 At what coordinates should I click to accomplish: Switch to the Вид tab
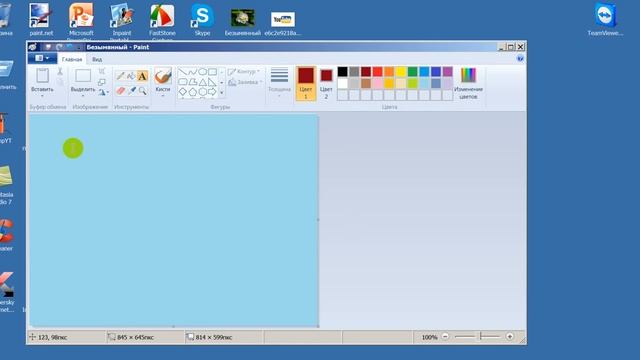click(97, 59)
